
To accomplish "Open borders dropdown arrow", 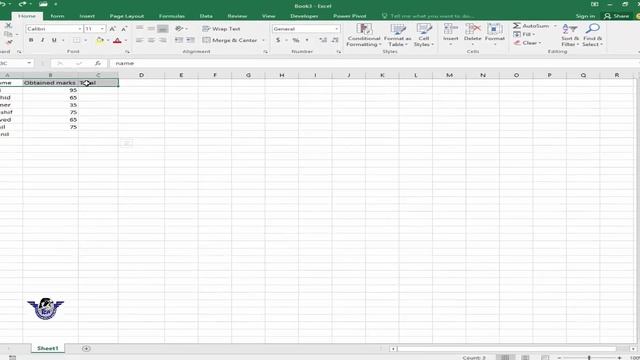I will click(86, 40).
